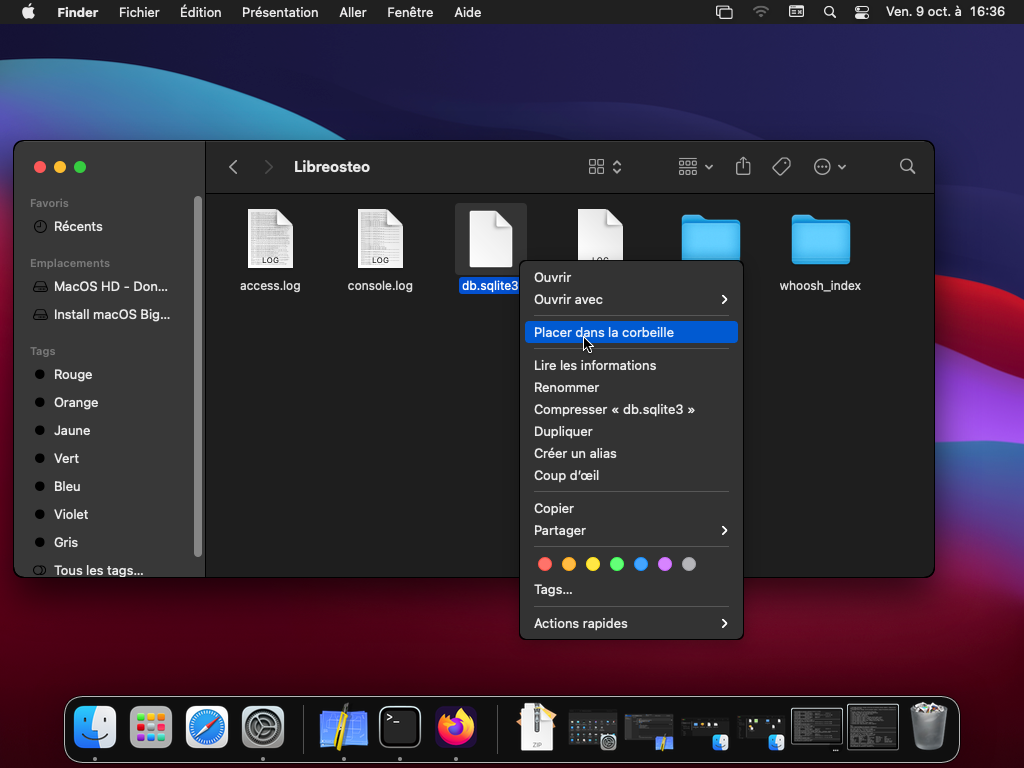
Task: Select the whoosh_index folder
Action: [x=820, y=240]
